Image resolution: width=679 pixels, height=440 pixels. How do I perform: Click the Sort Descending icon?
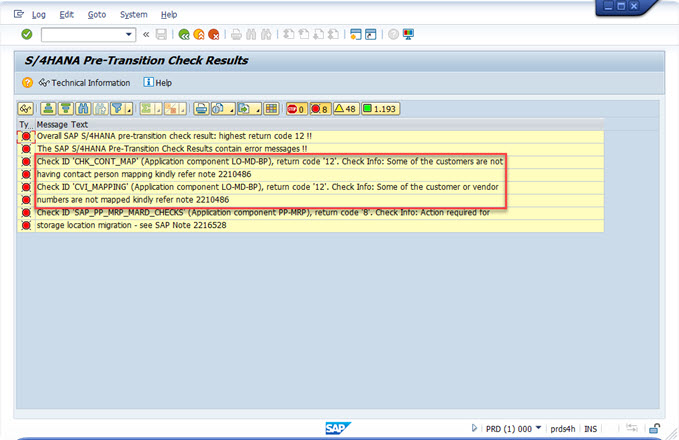[x=66, y=109]
